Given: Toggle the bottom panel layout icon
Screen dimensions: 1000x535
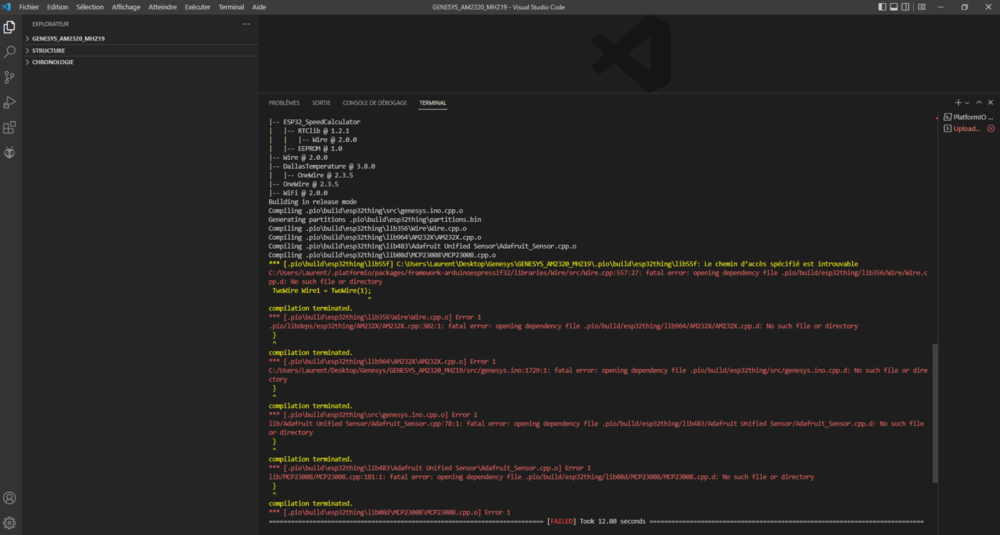Looking at the screenshot, I should click(894, 7).
